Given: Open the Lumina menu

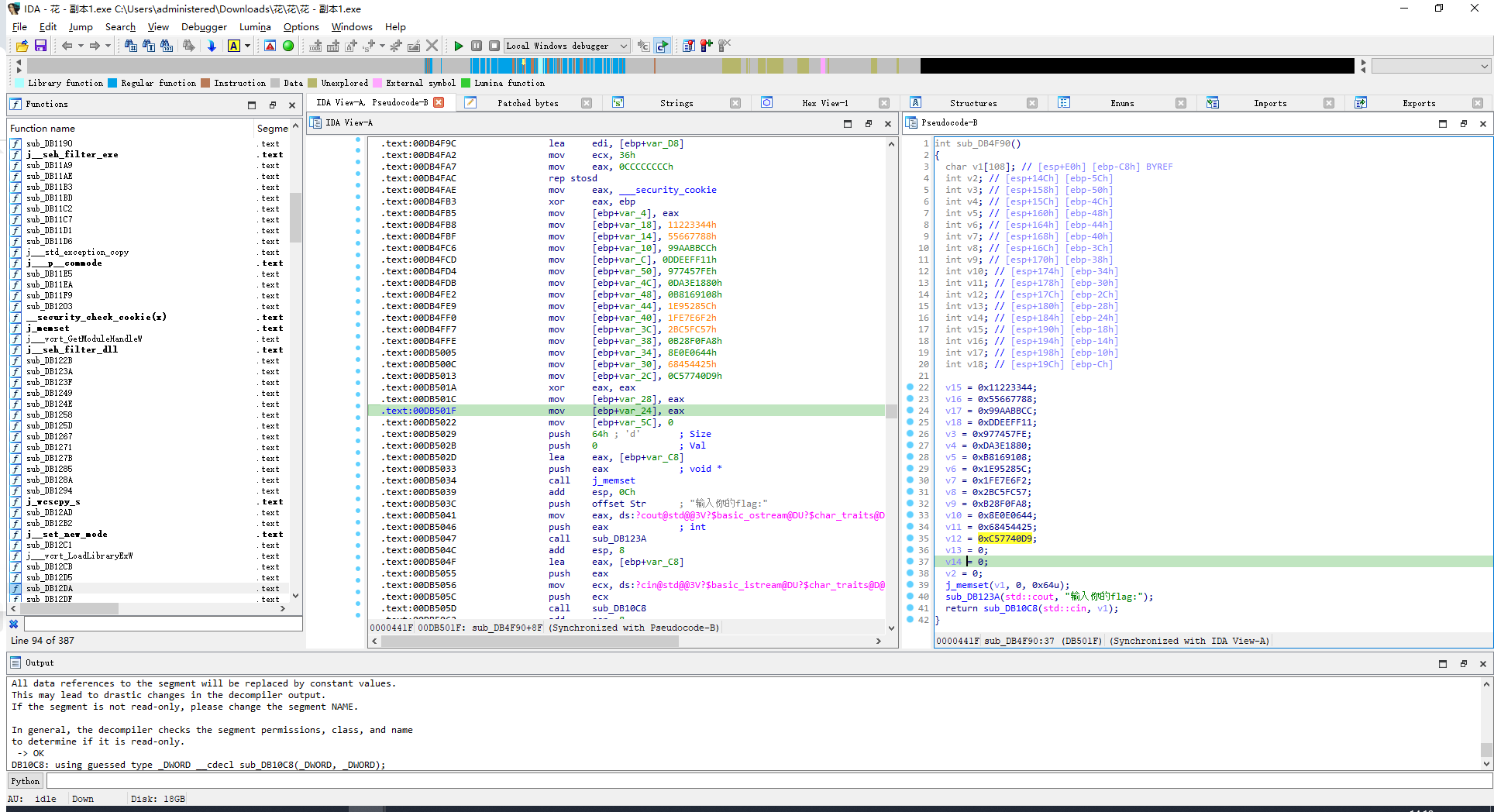Looking at the screenshot, I should 255,26.
